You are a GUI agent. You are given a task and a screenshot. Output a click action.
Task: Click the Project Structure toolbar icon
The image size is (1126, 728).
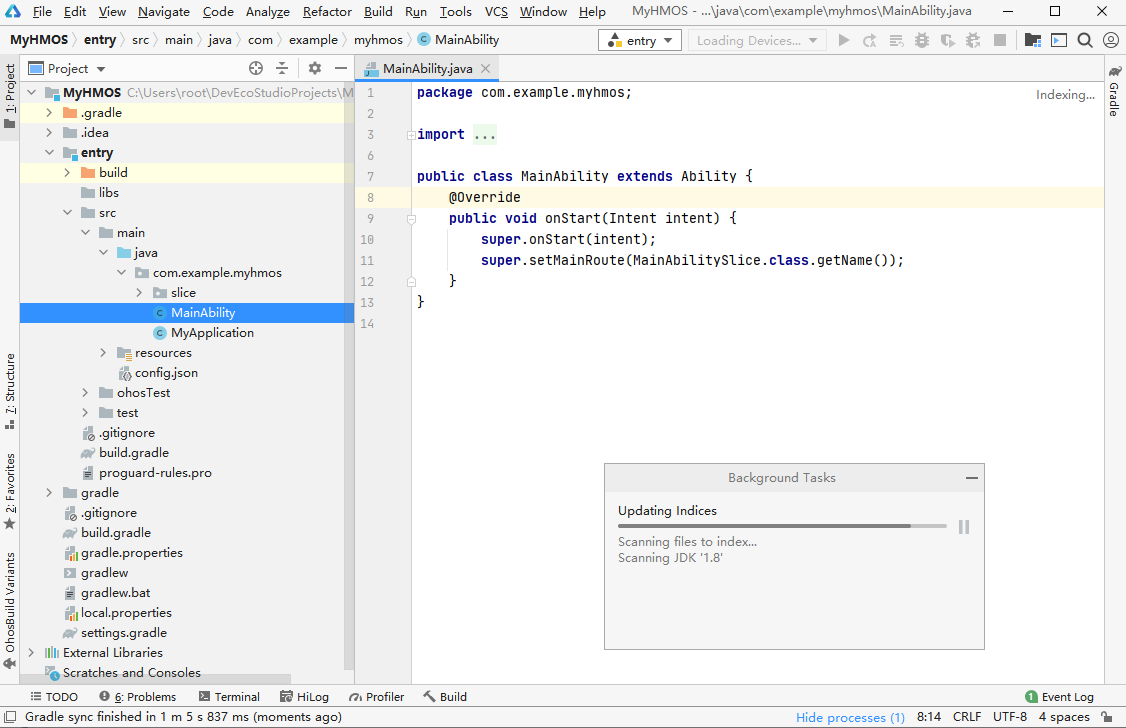[x=1033, y=41]
